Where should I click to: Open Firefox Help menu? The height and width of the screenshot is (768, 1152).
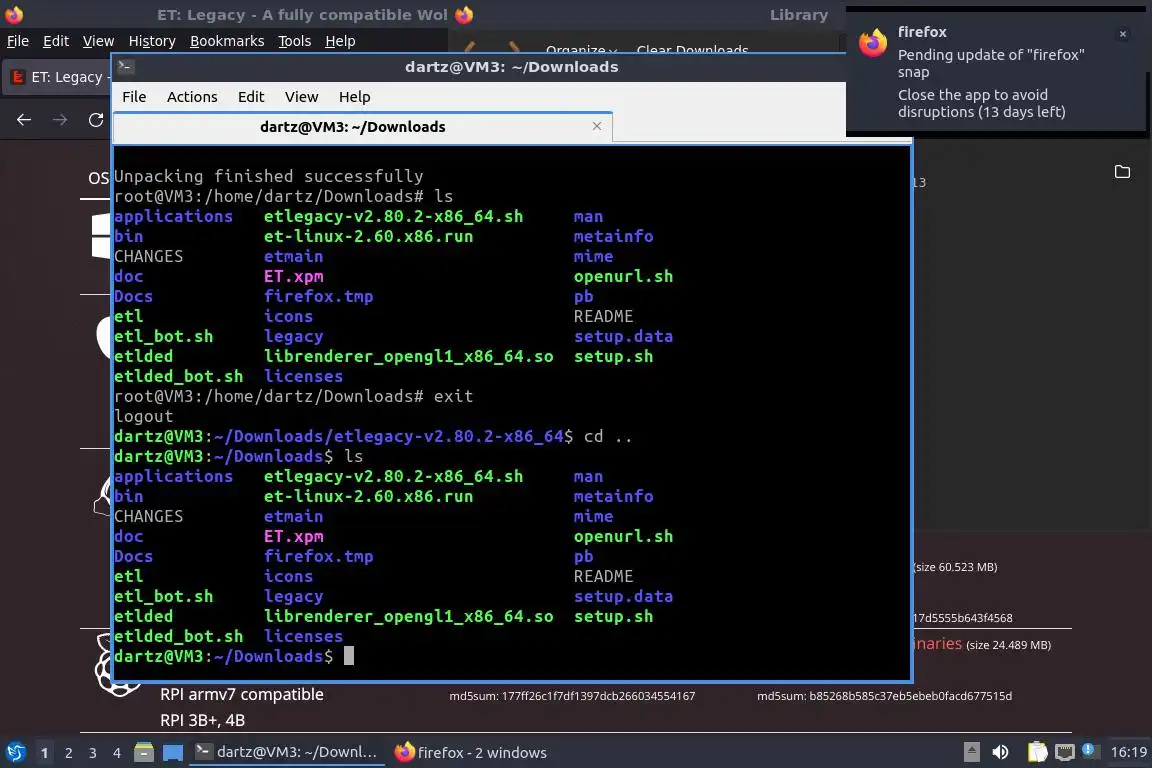[340, 41]
